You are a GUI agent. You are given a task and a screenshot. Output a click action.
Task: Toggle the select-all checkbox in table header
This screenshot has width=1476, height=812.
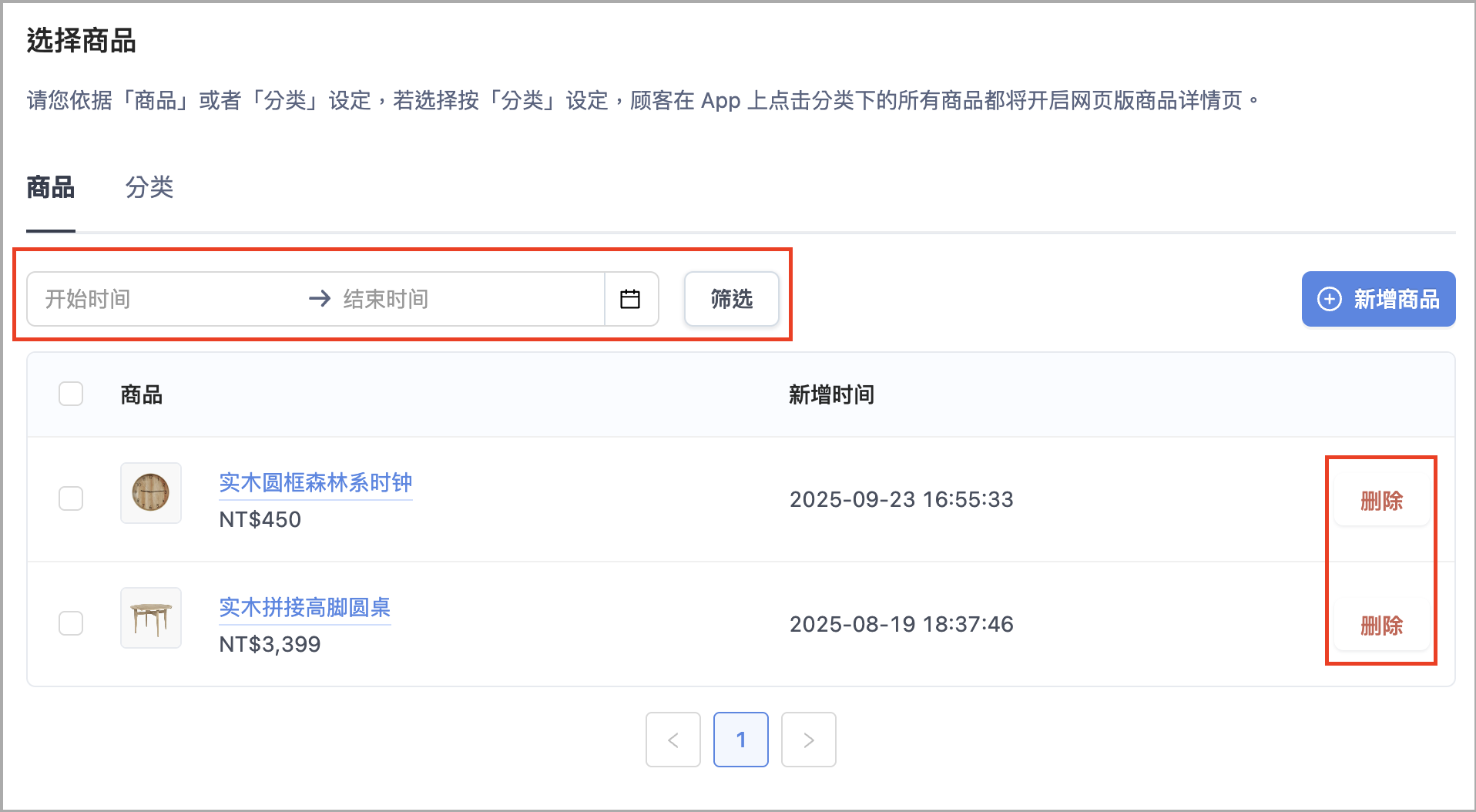tap(71, 394)
